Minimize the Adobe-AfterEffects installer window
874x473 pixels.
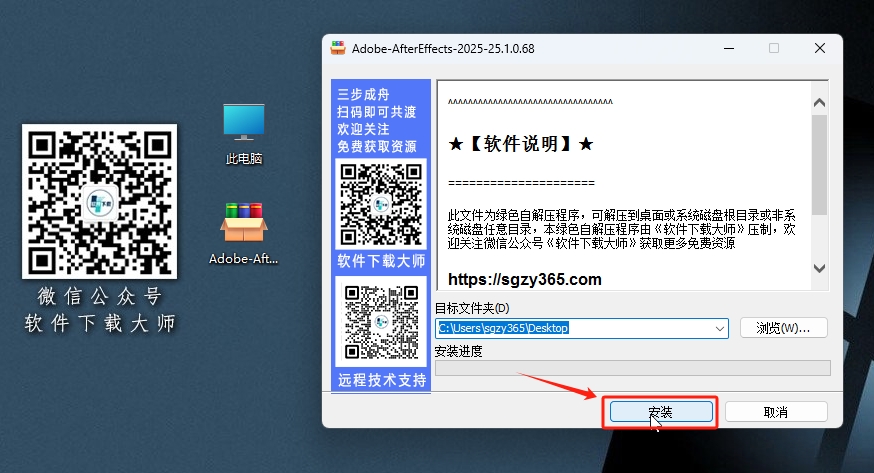coord(729,48)
